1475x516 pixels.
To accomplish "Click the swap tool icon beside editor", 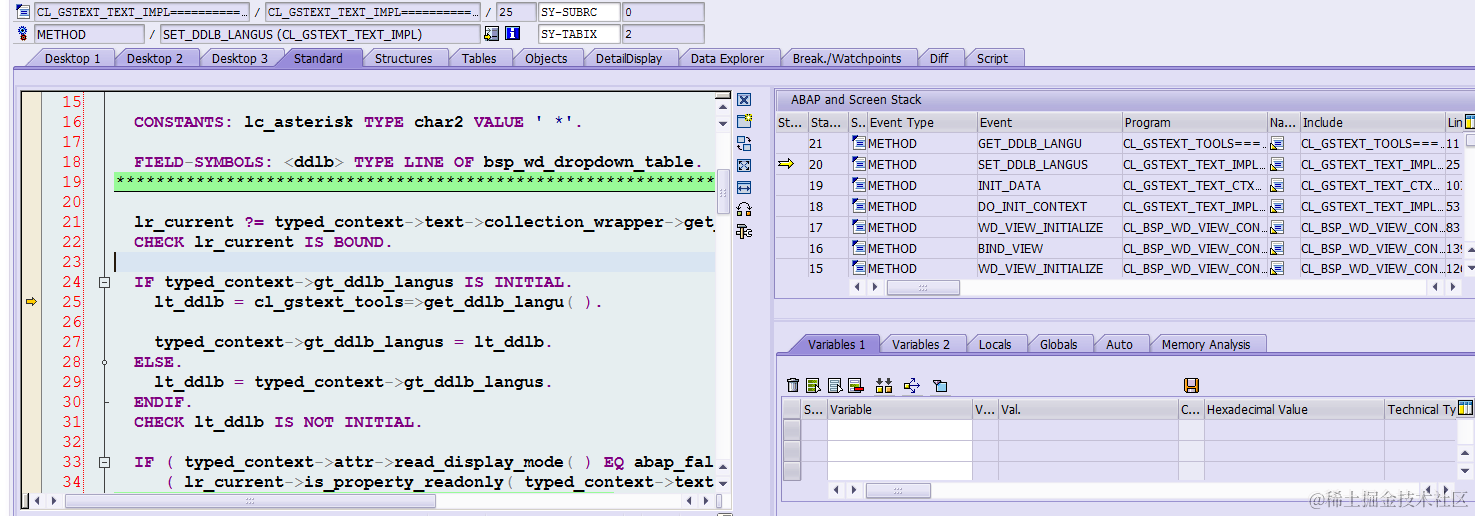I will (x=743, y=144).
